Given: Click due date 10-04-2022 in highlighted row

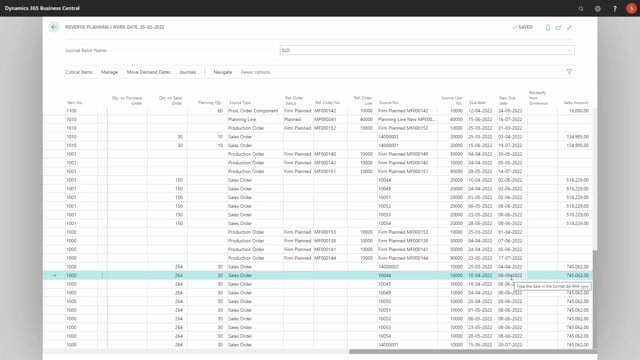Looking at the screenshot, I should click(x=480, y=276).
